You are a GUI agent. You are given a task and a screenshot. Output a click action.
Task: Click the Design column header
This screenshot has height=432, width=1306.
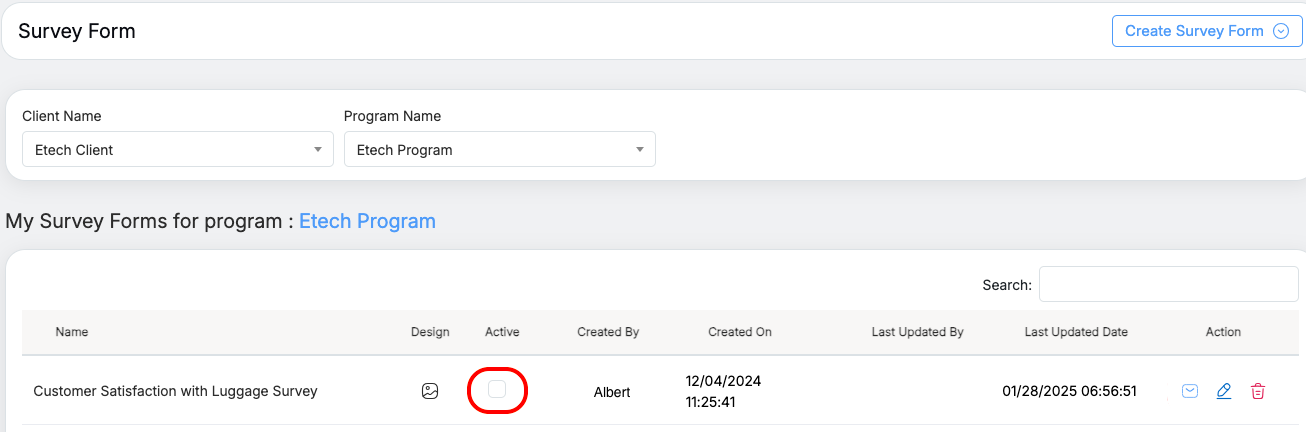click(430, 332)
